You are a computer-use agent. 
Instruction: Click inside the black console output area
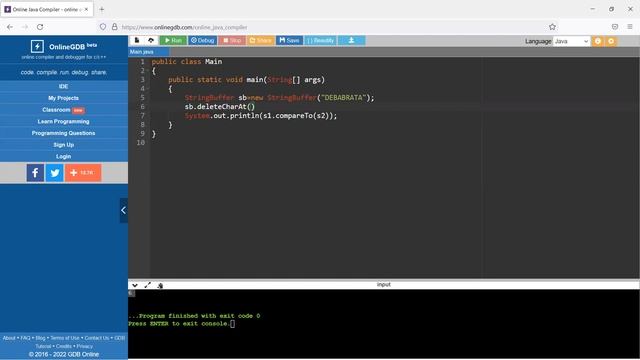pos(384,324)
